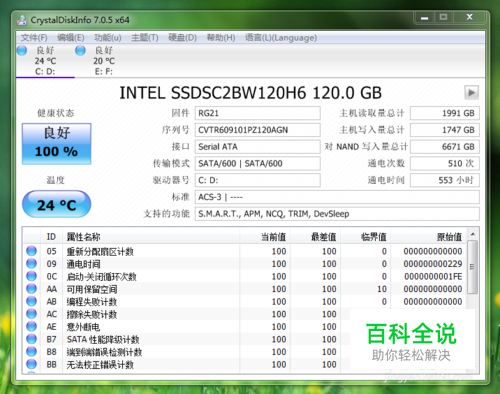Open the 编辑(E) menu
The height and width of the screenshot is (394, 500).
click(x=71, y=38)
